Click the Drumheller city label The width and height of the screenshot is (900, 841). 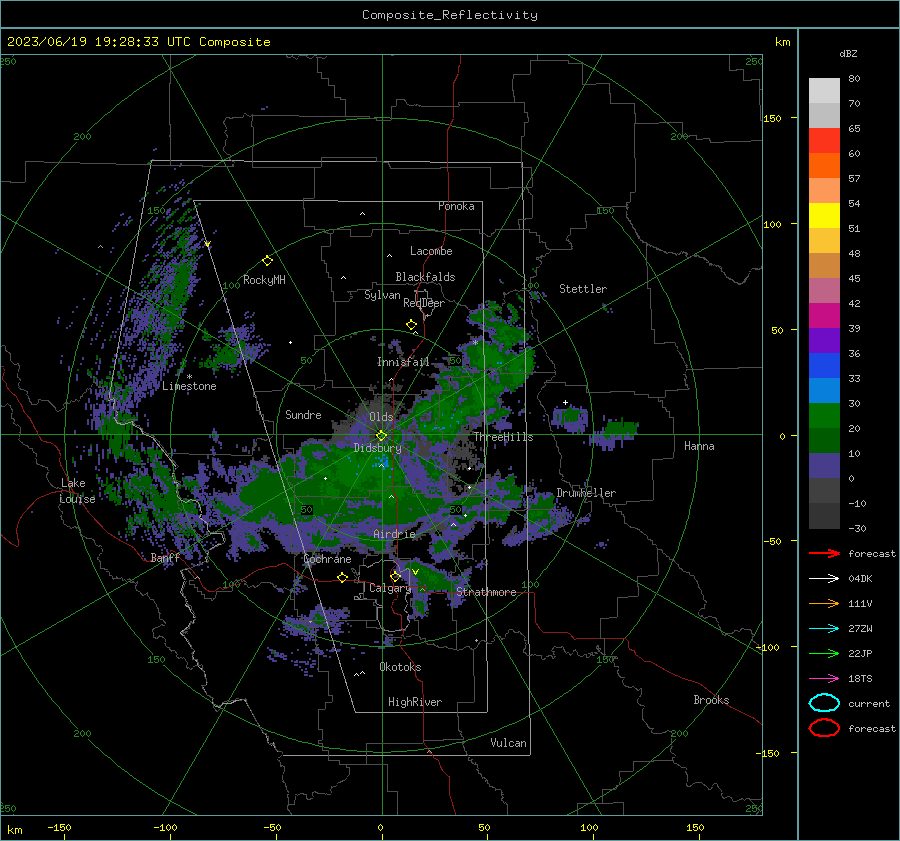[x=586, y=493]
